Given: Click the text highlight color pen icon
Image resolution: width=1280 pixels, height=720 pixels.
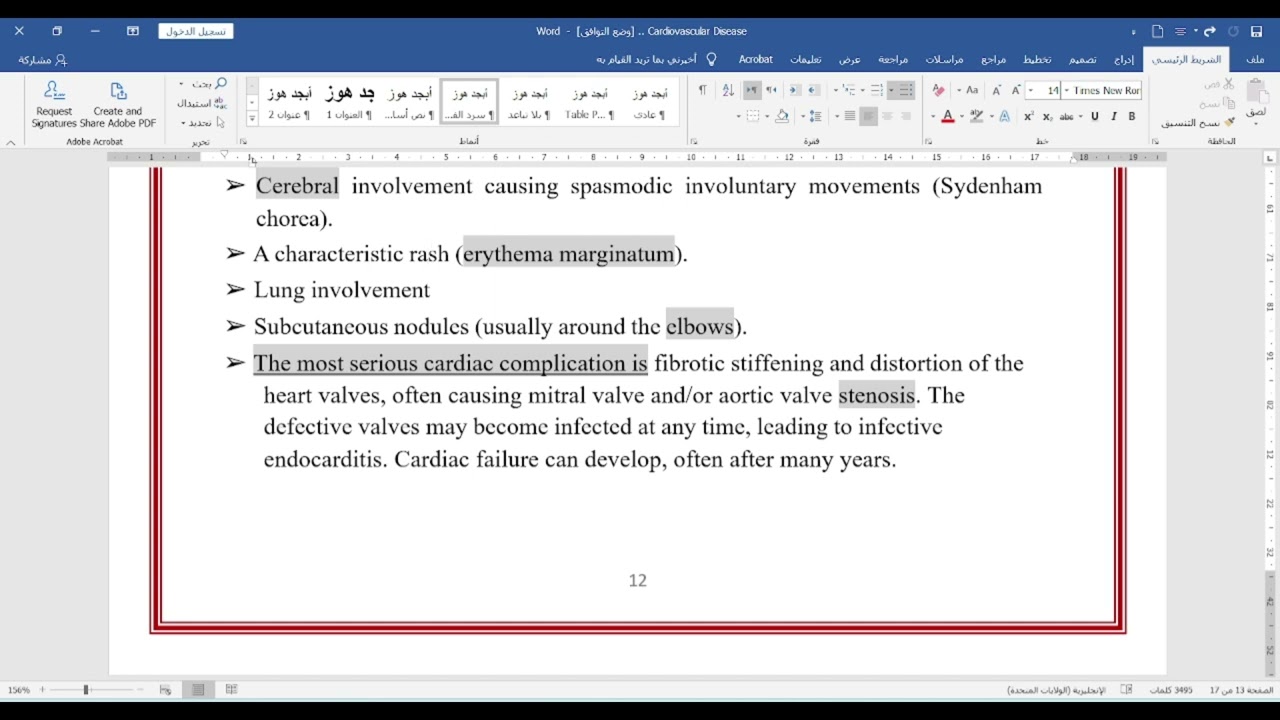Looking at the screenshot, I should coord(976,117).
